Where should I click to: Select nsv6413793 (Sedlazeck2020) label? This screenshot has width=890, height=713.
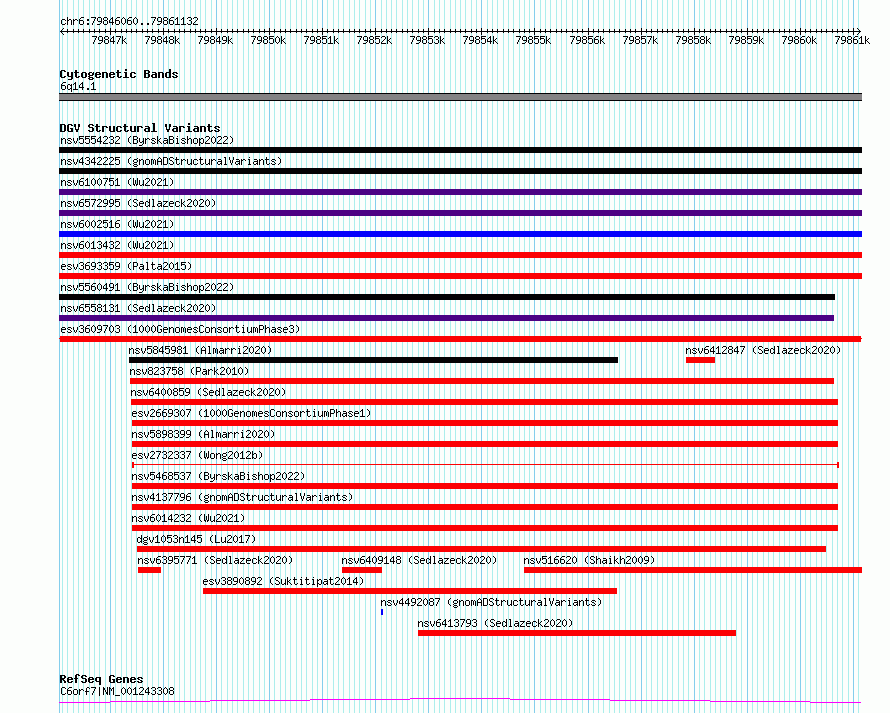point(495,623)
